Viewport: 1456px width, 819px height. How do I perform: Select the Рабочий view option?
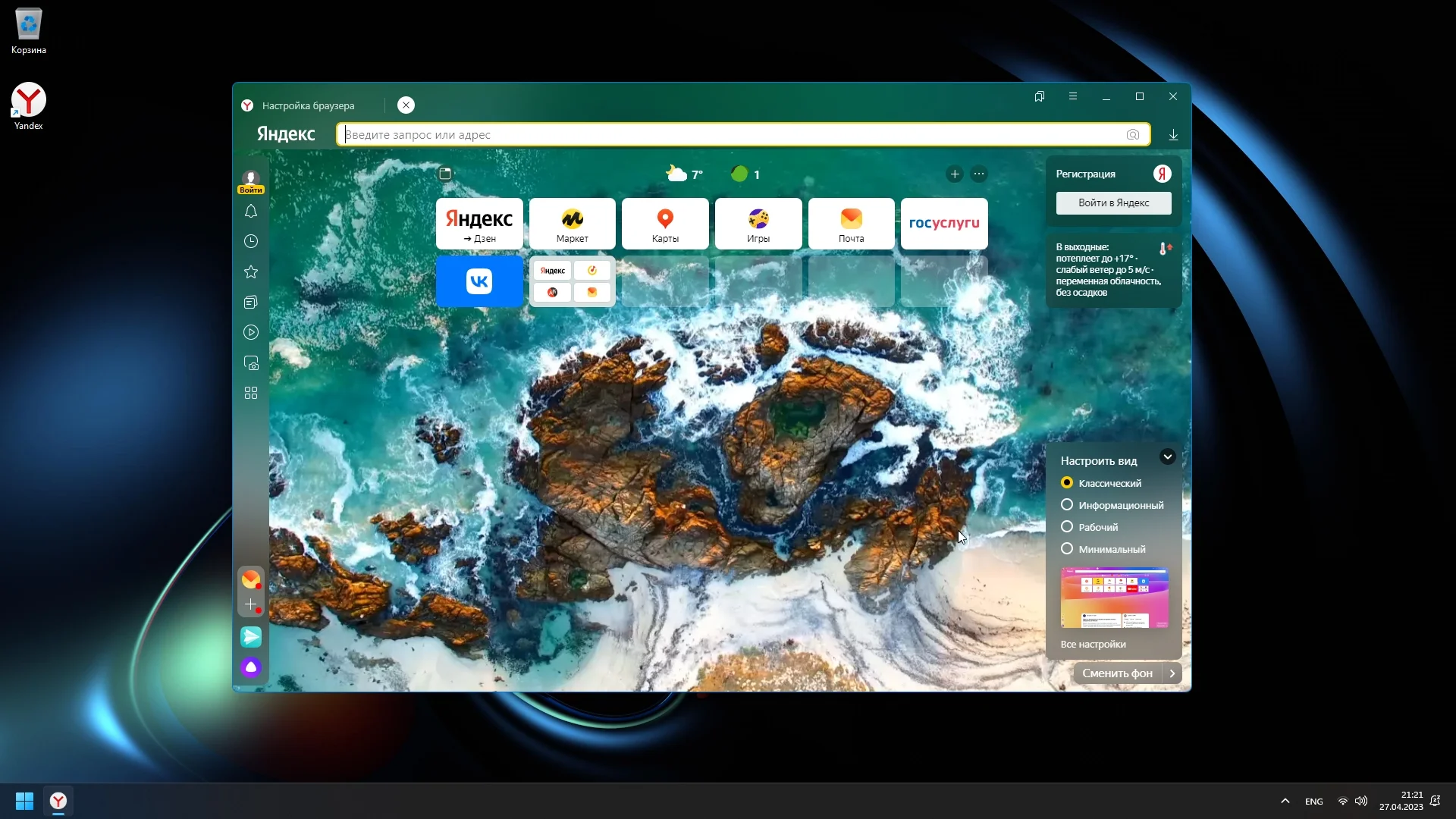1067,527
